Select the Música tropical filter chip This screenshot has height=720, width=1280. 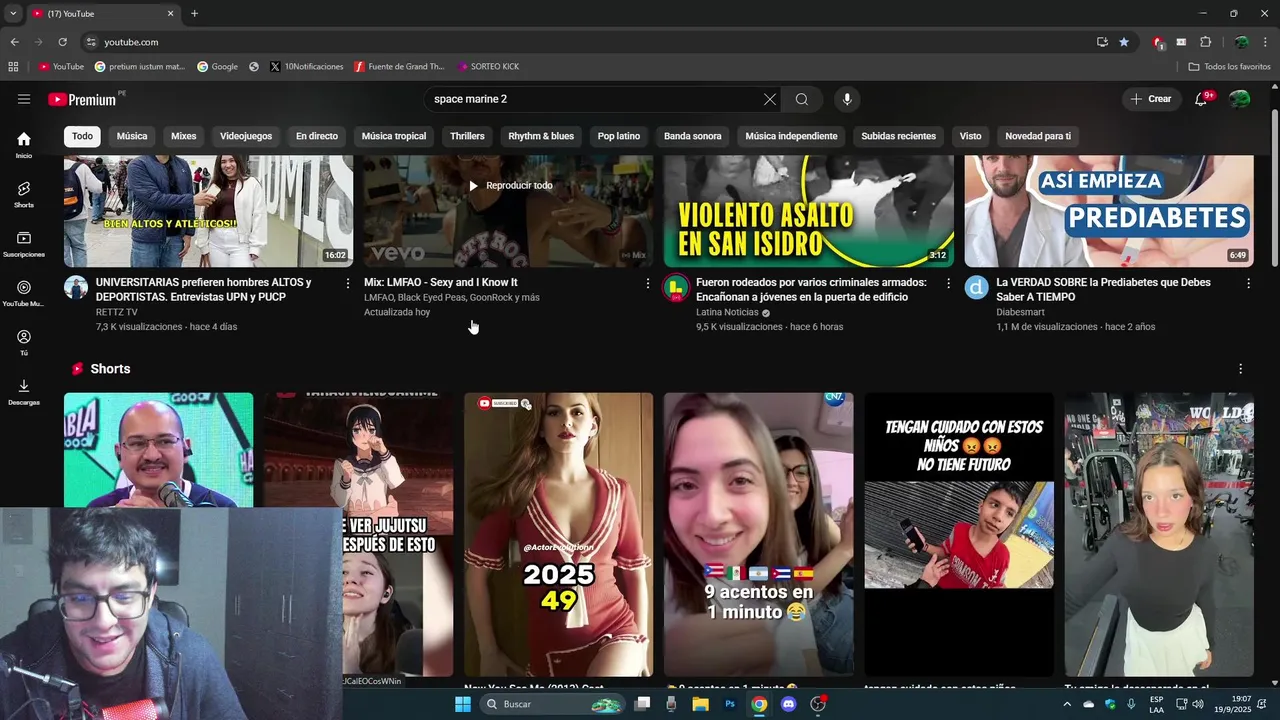[x=394, y=136]
